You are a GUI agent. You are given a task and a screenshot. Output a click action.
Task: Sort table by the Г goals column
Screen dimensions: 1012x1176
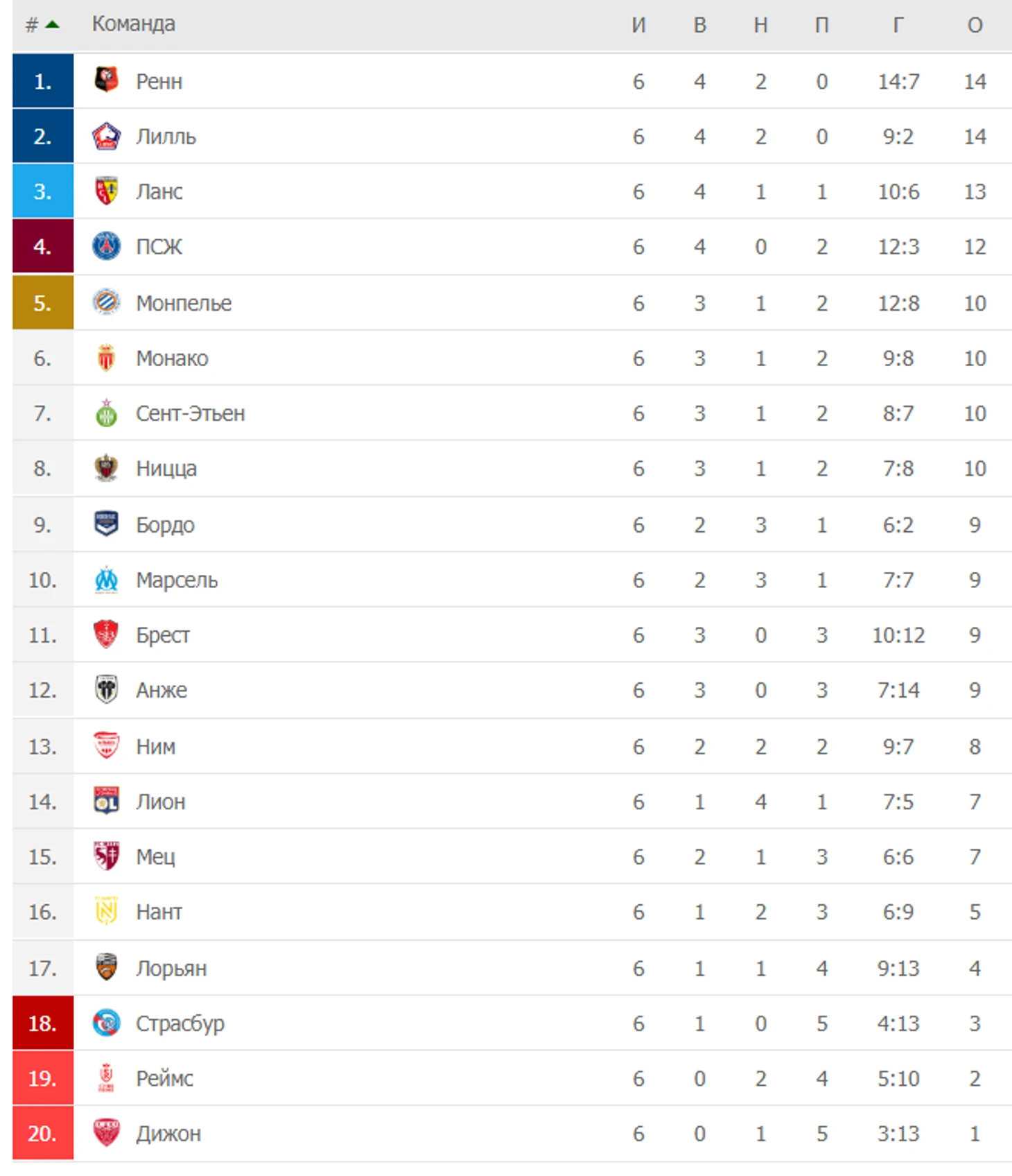click(x=898, y=25)
